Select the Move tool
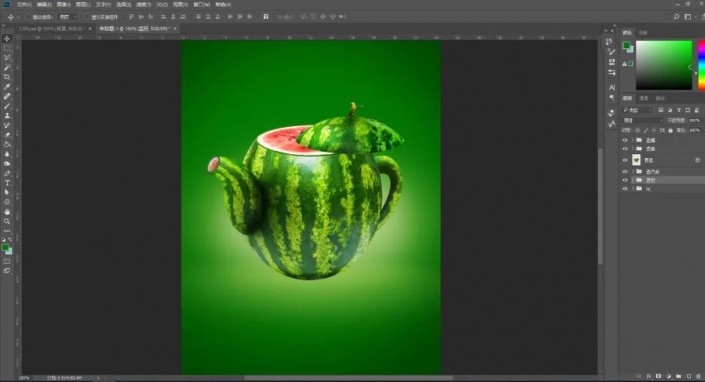705x382 pixels. coord(7,39)
